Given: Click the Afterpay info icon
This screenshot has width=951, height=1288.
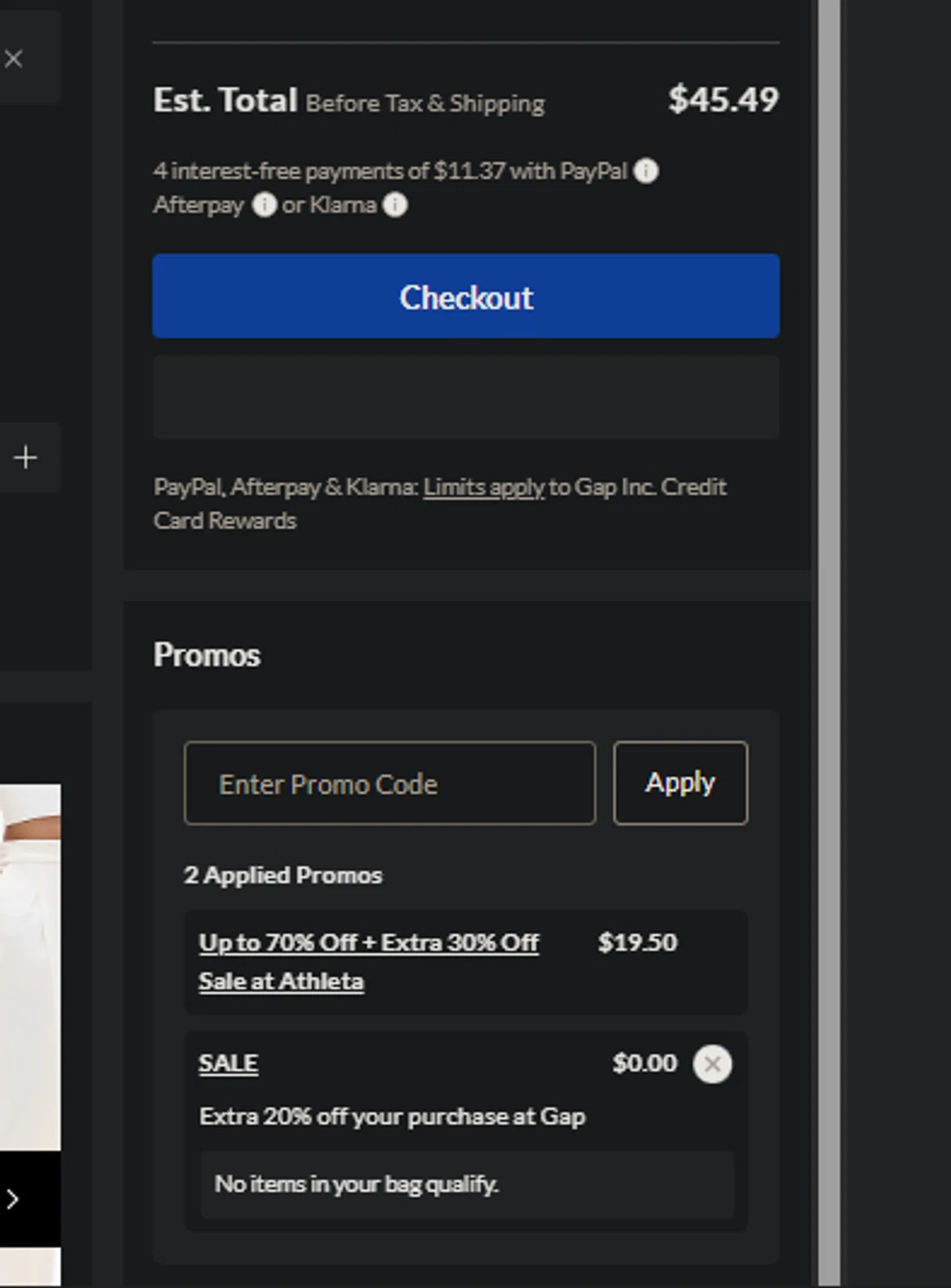Looking at the screenshot, I should click(x=264, y=205).
